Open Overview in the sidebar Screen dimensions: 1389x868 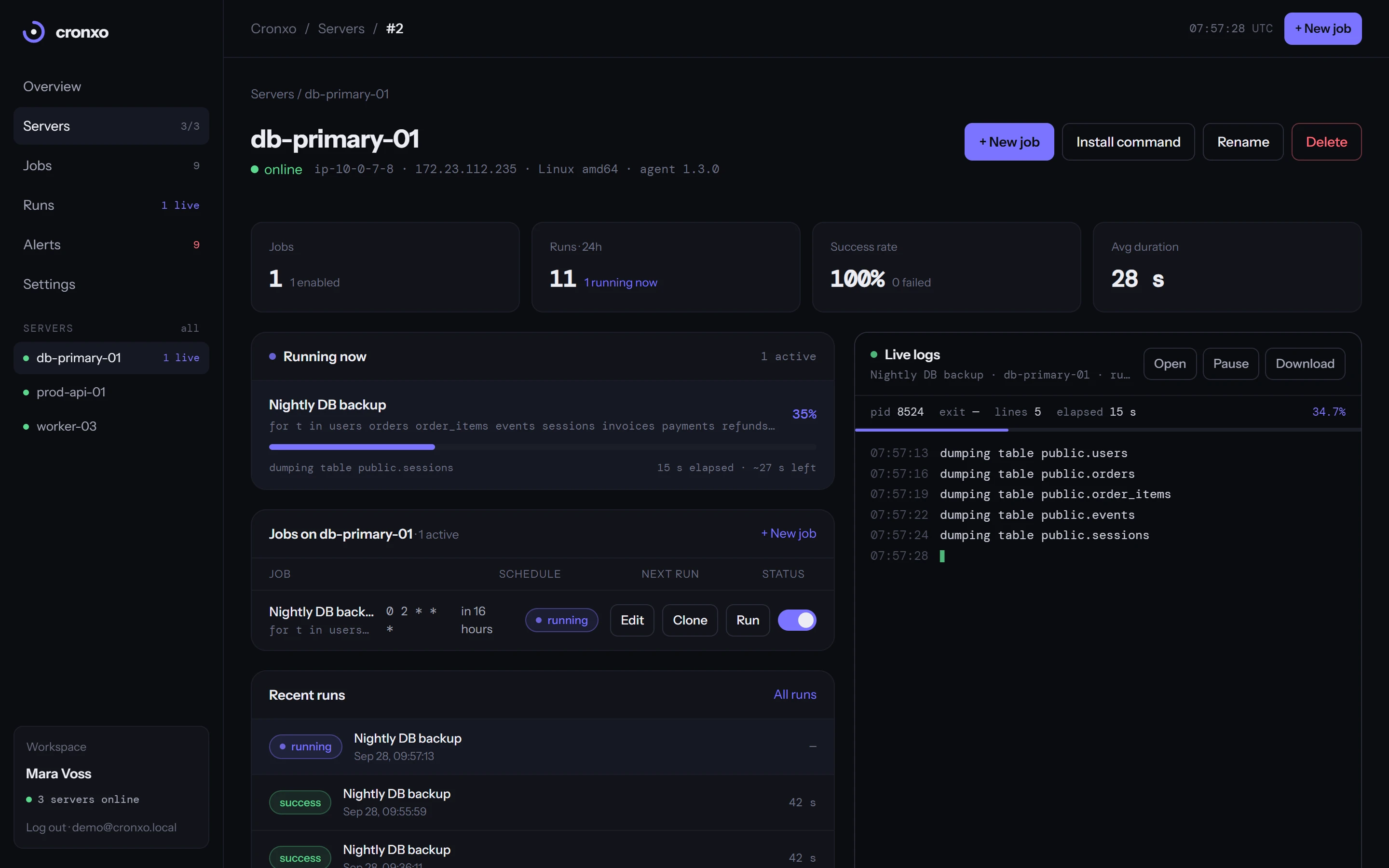click(x=111, y=86)
